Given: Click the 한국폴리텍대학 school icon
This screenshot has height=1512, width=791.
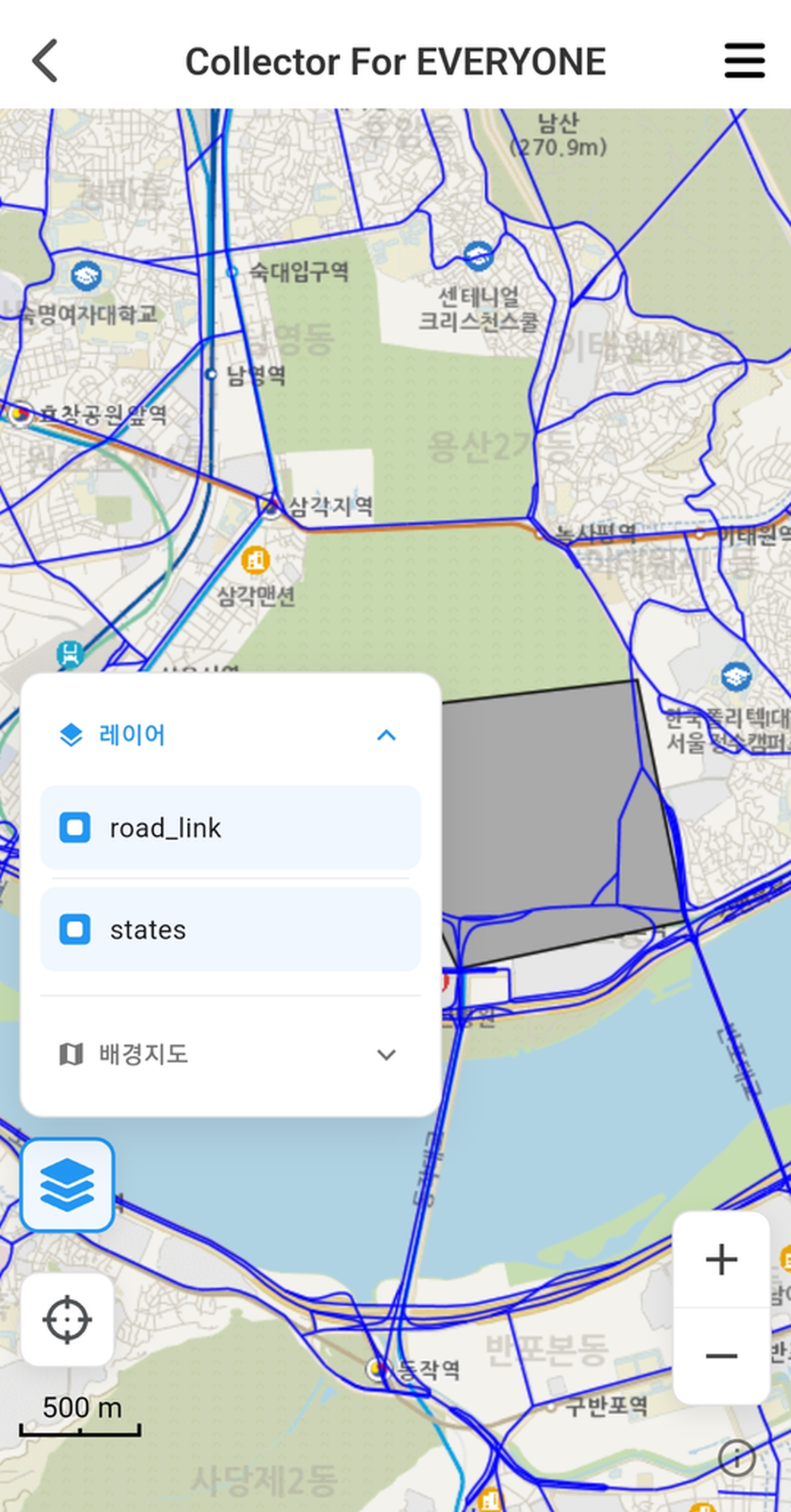Looking at the screenshot, I should [736, 676].
